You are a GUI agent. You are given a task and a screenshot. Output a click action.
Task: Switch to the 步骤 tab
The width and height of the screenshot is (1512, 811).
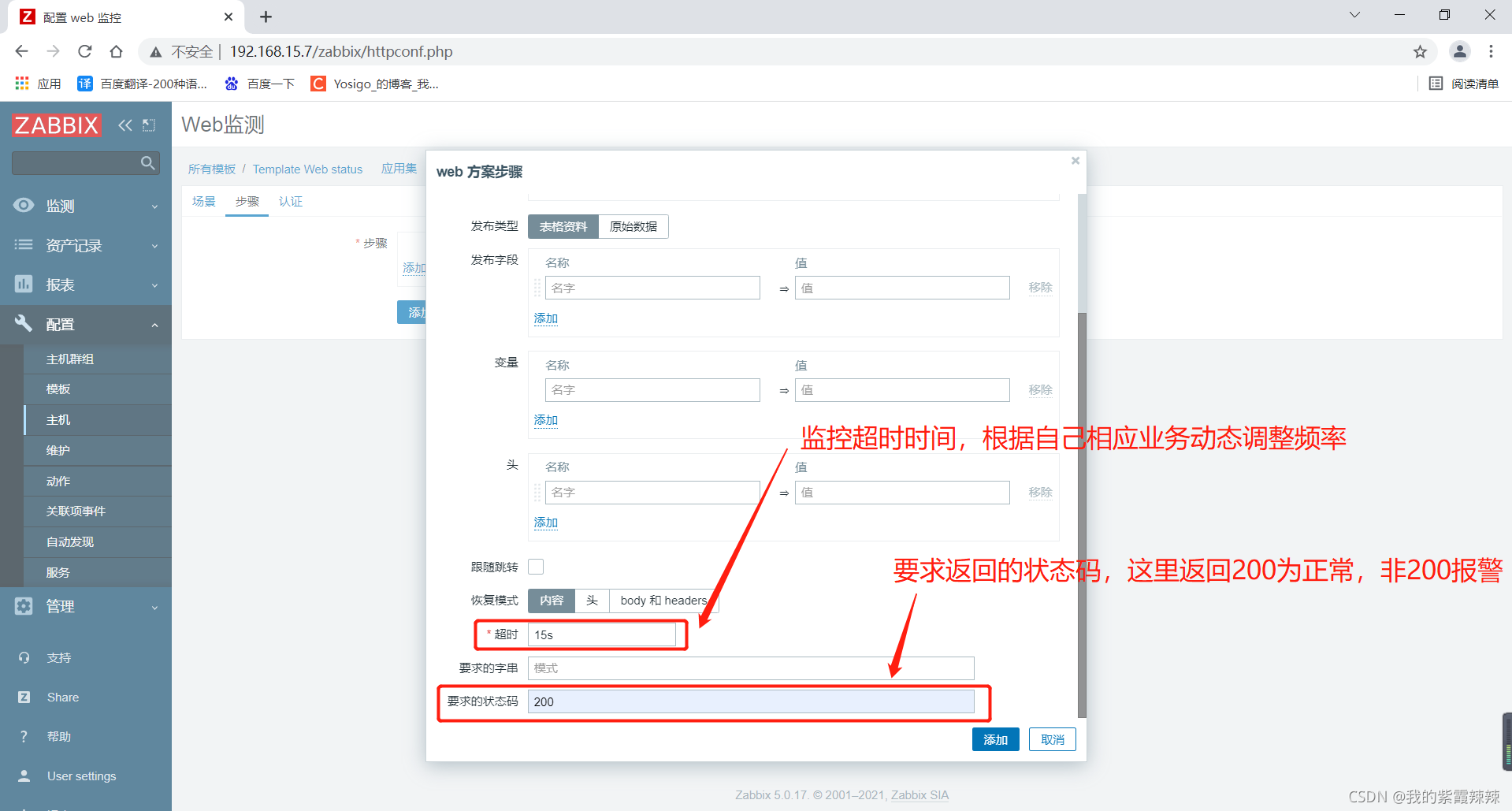(x=247, y=202)
